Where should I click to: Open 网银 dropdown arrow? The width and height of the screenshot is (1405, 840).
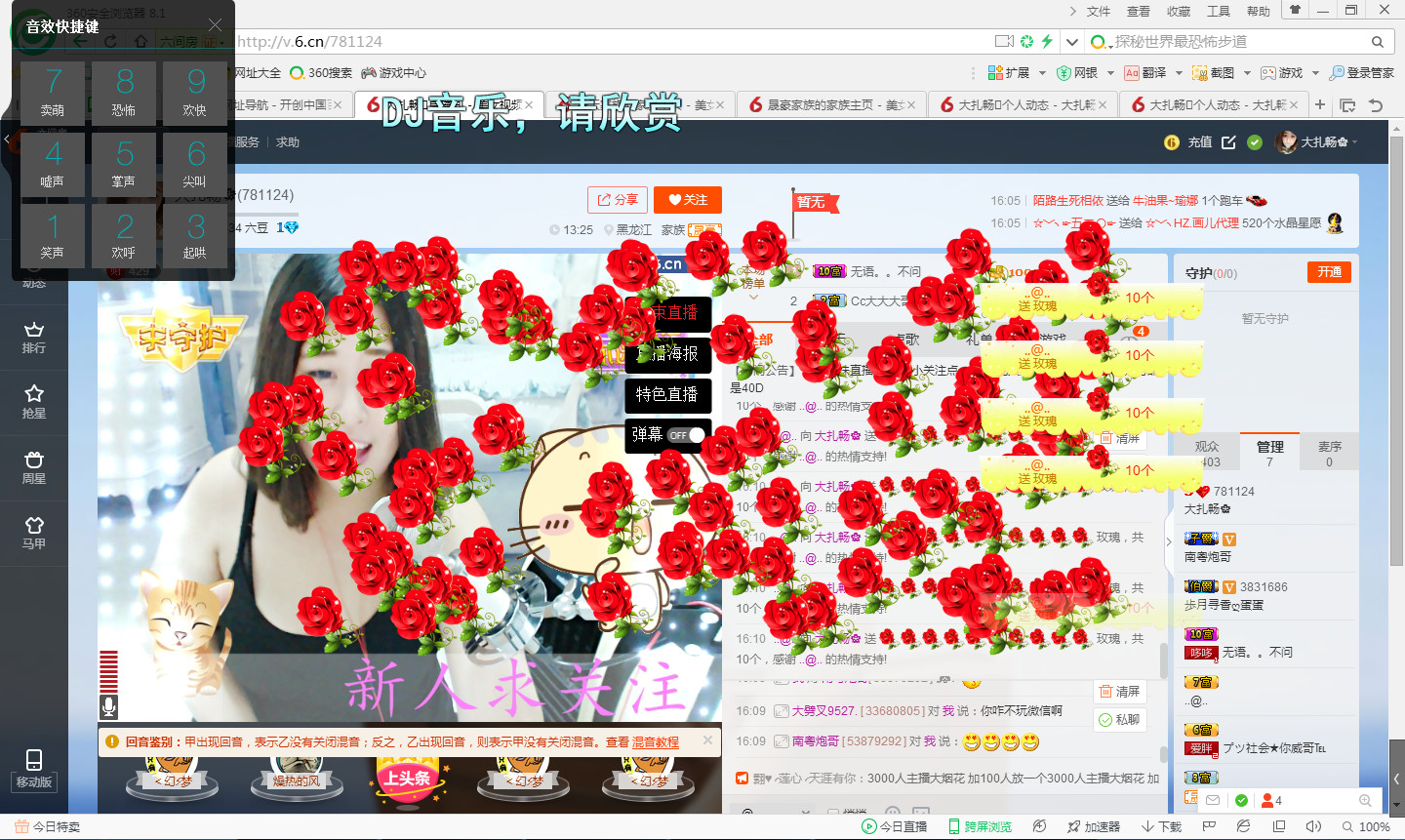(1109, 73)
